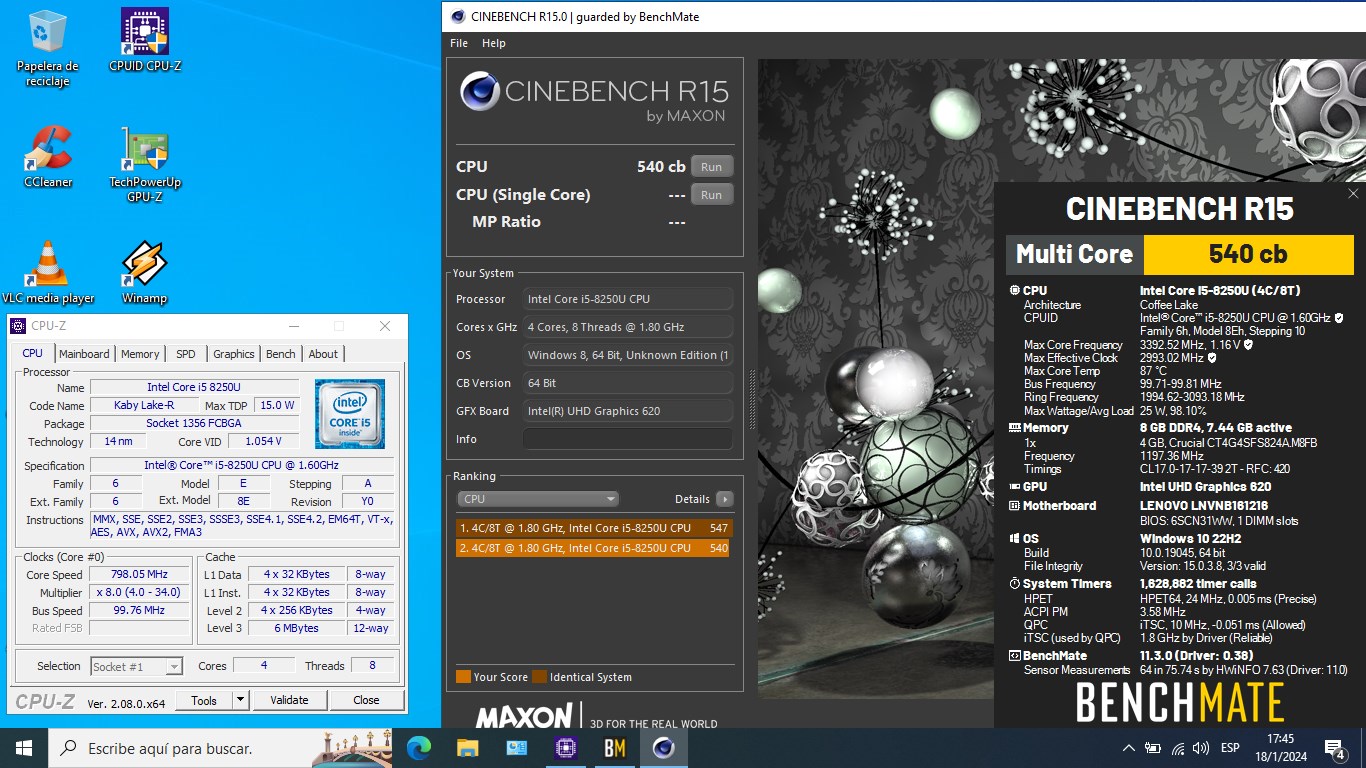Click the Cores x GHz field in Cinebench
The image size is (1366, 768).
click(628, 327)
